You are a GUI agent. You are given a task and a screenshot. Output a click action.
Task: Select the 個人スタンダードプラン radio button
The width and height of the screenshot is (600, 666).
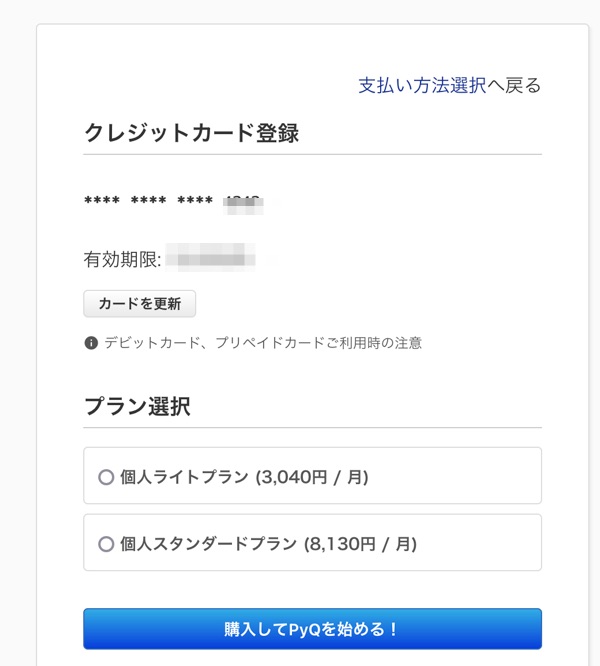point(106,544)
